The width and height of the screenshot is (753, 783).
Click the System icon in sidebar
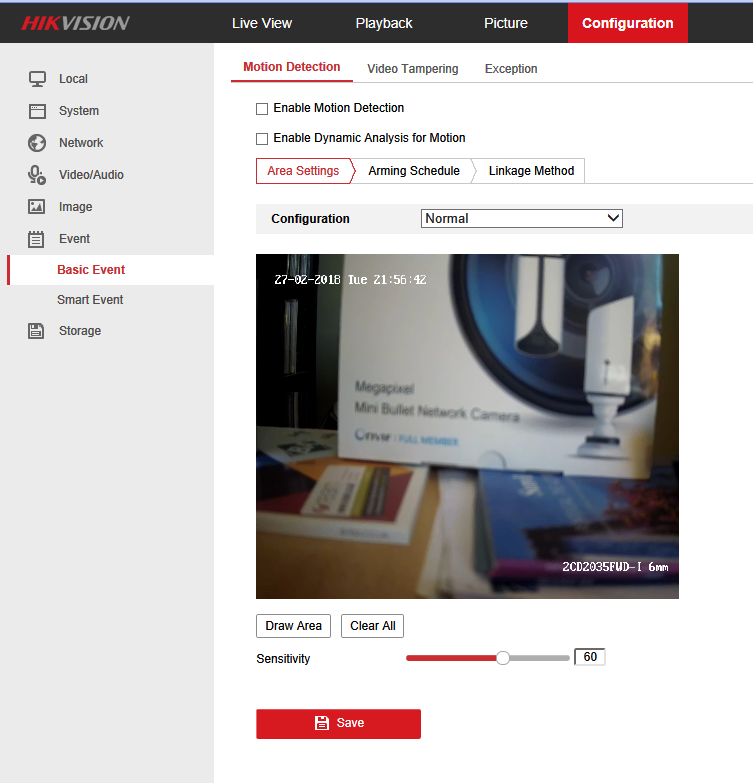[37, 111]
